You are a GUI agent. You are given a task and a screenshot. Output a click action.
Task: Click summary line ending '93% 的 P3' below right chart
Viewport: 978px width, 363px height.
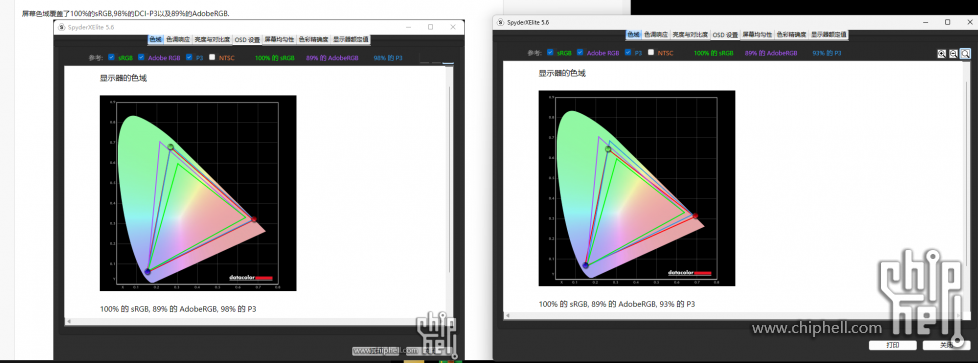(x=617, y=304)
